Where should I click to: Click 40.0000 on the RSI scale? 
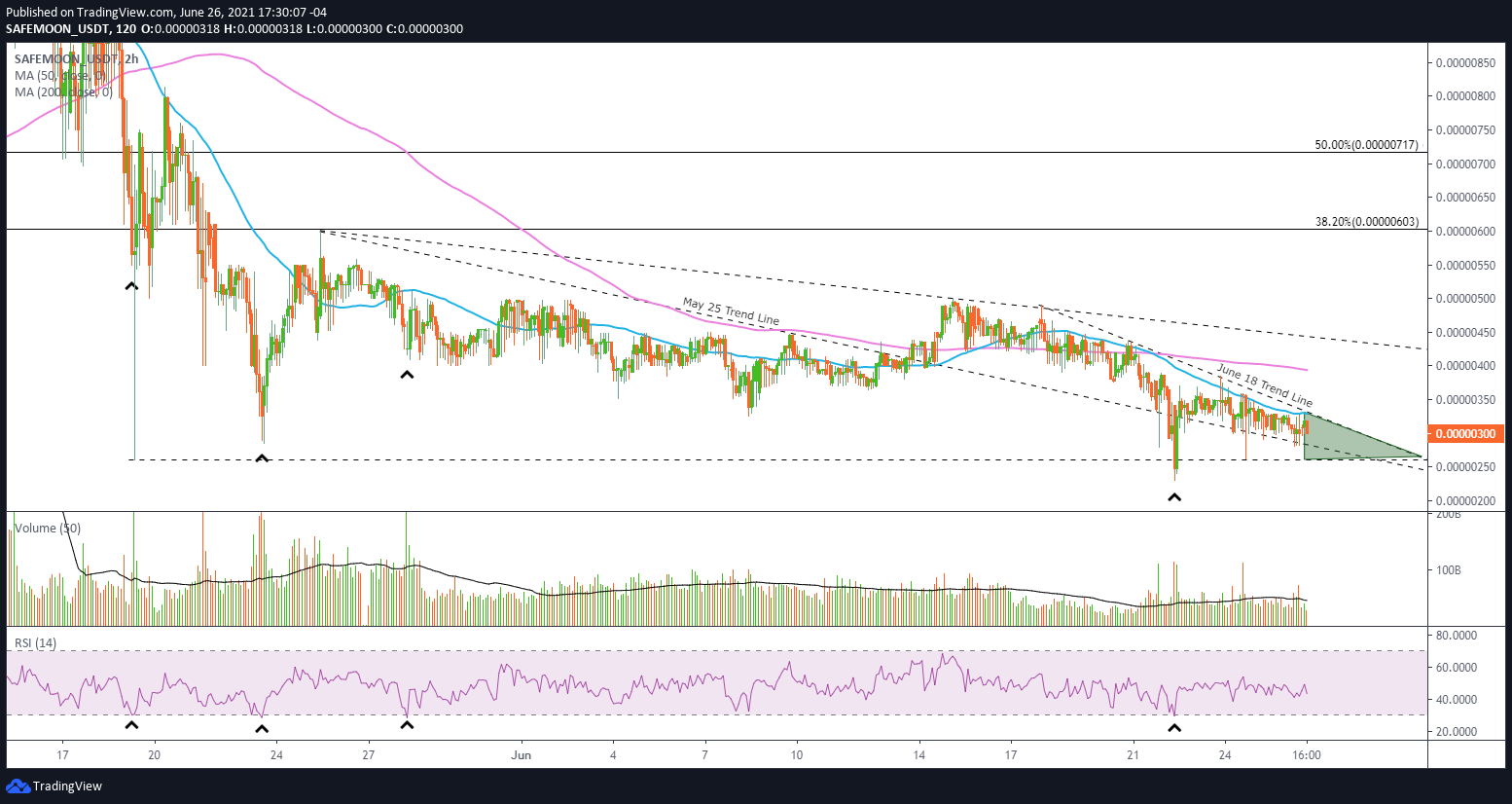click(1457, 700)
